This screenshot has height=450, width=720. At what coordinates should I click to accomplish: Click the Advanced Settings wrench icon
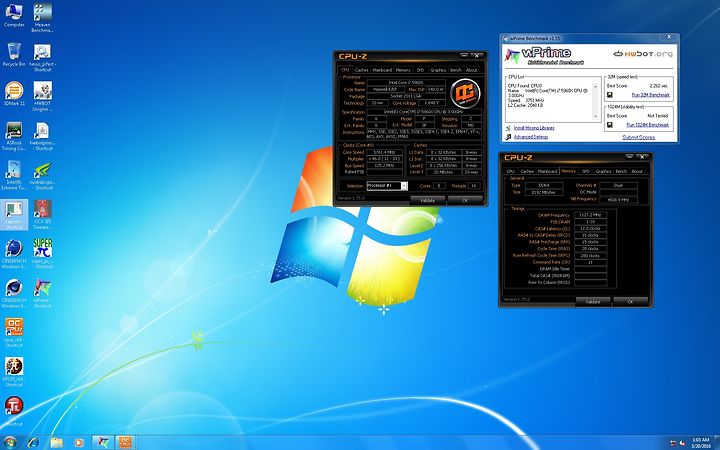[x=508, y=137]
